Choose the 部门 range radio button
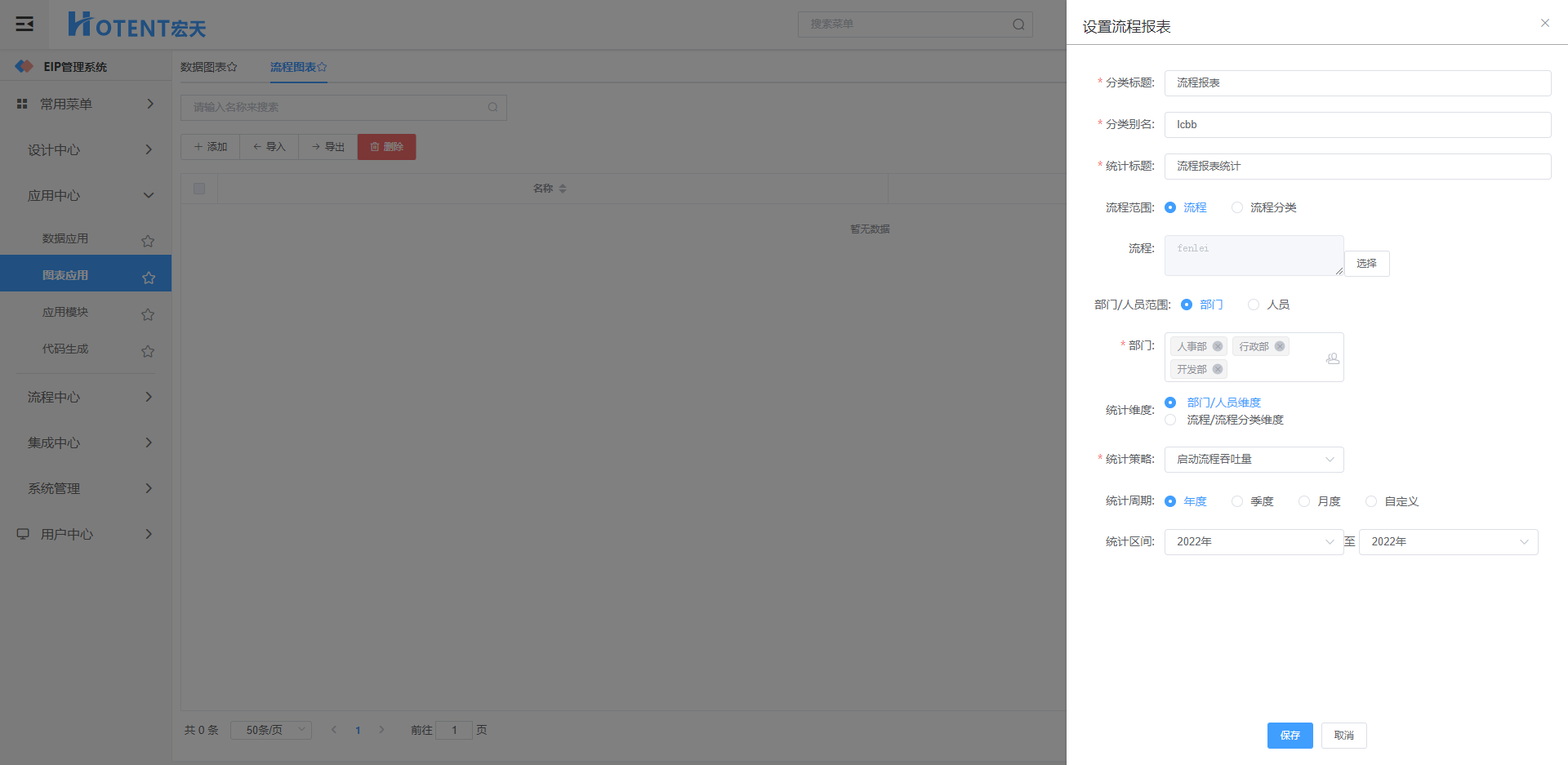 (1187, 305)
